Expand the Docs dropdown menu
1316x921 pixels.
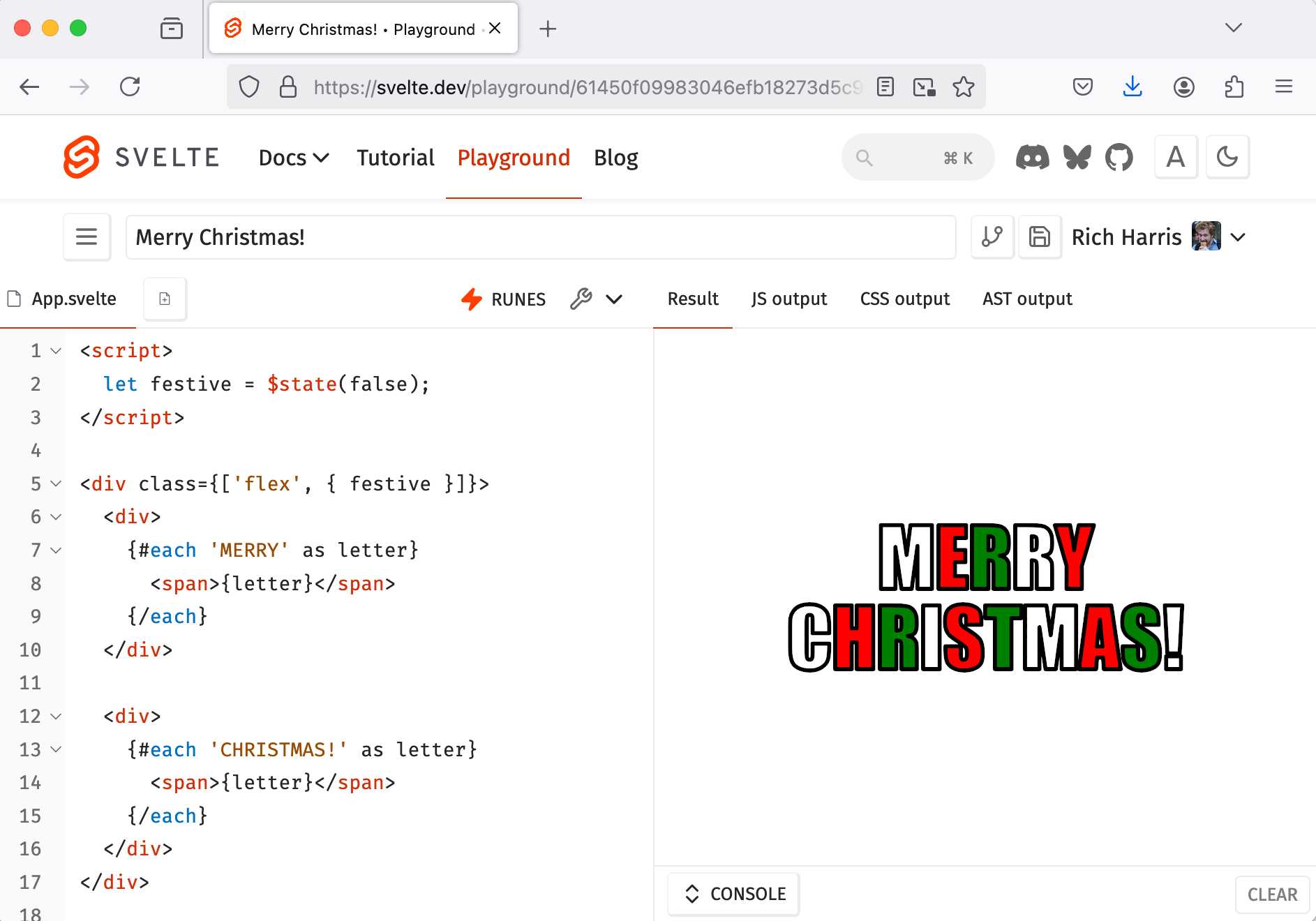pyautogui.click(x=294, y=158)
